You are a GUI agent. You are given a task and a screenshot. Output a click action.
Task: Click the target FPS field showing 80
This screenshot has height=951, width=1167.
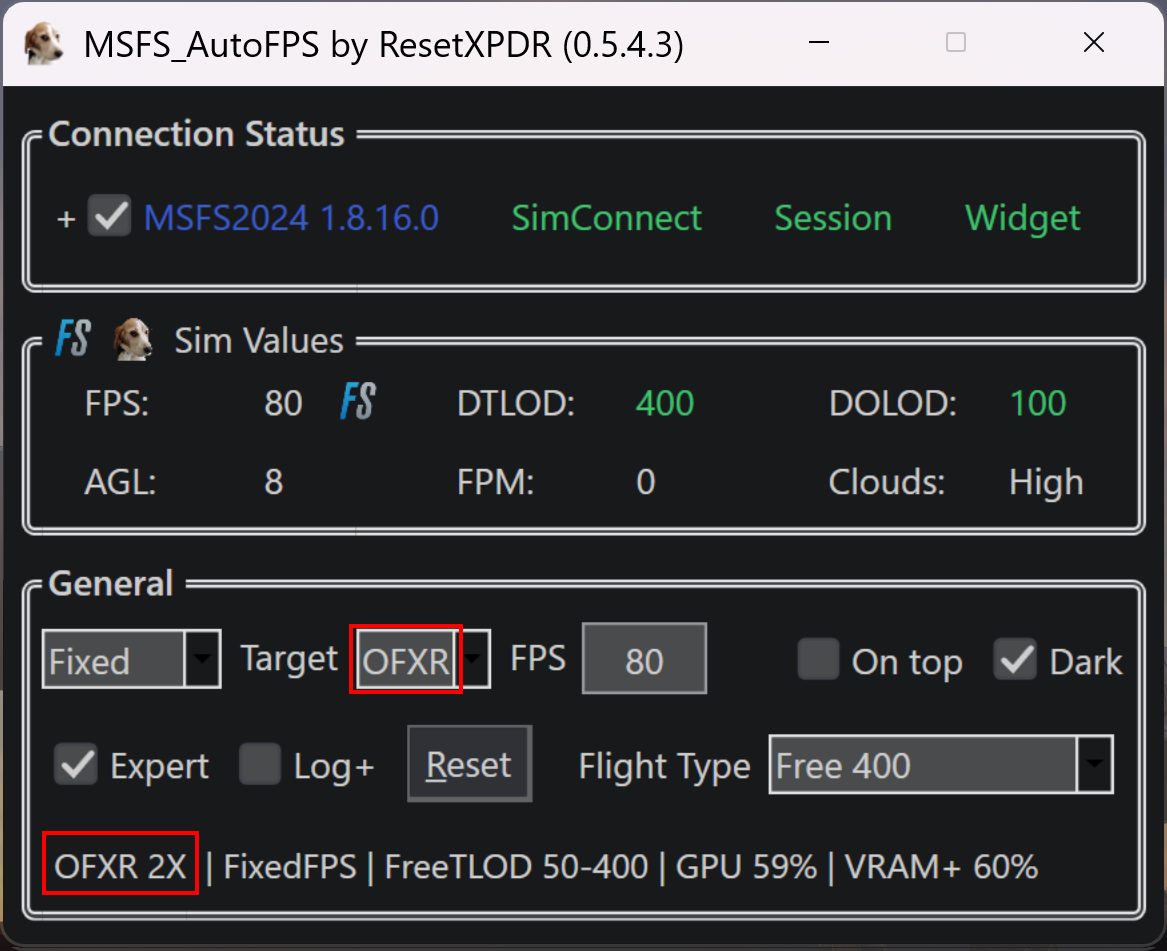(645, 659)
